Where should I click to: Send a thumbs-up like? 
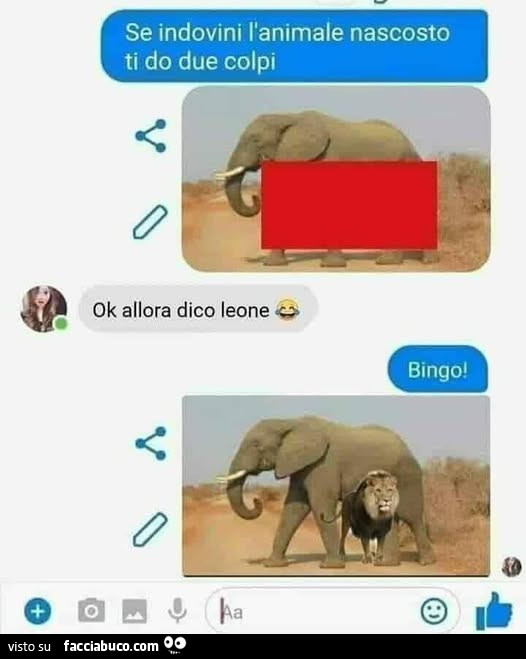coord(494,611)
